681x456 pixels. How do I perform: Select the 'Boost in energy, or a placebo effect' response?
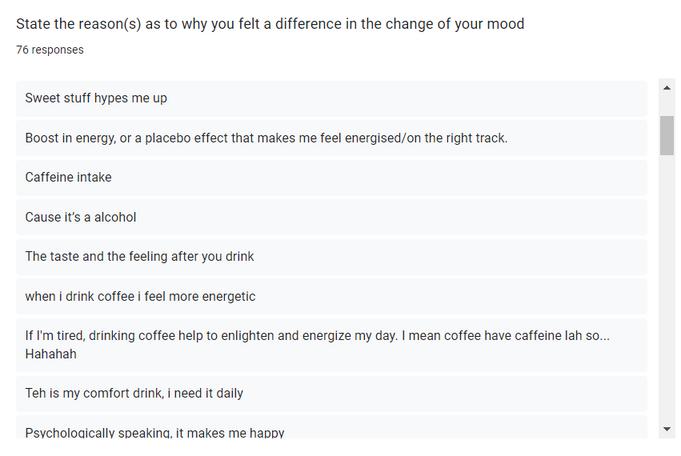point(331,138)
